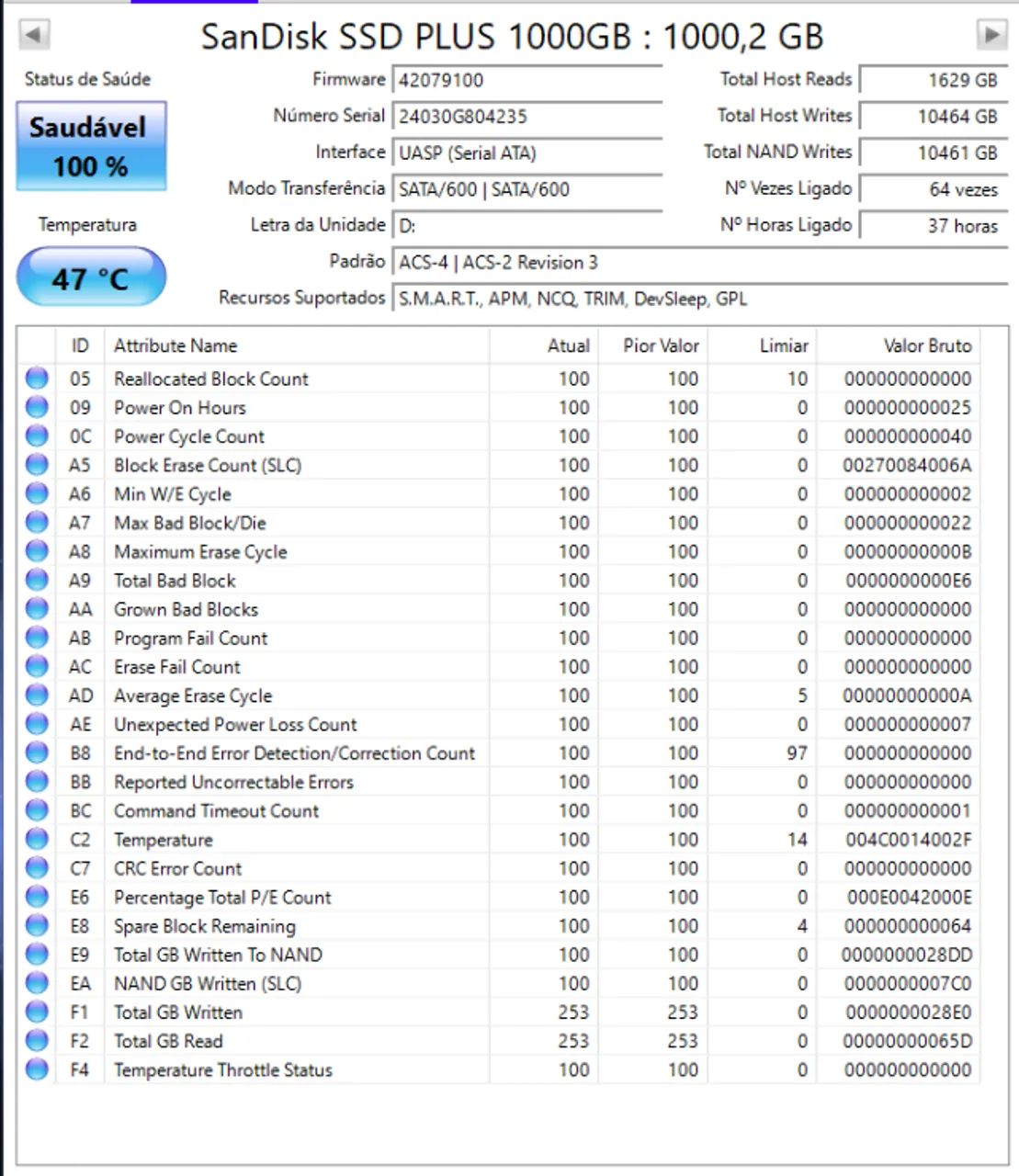The width and height of the screenshot is (1019, 1176).
Task: Click the Padrão field ACS-4 | ACS-2 Revision 3
Action: [x=700, y=263]
